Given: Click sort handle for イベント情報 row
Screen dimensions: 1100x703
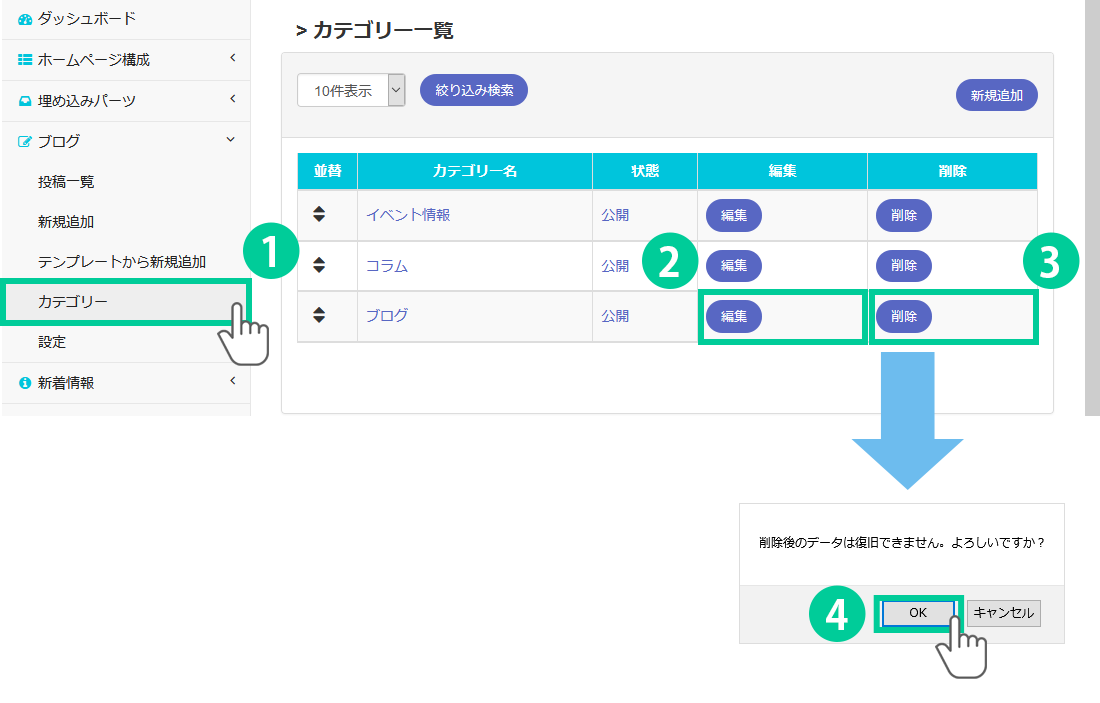Looking at the screenshot, I should [319, 214].
